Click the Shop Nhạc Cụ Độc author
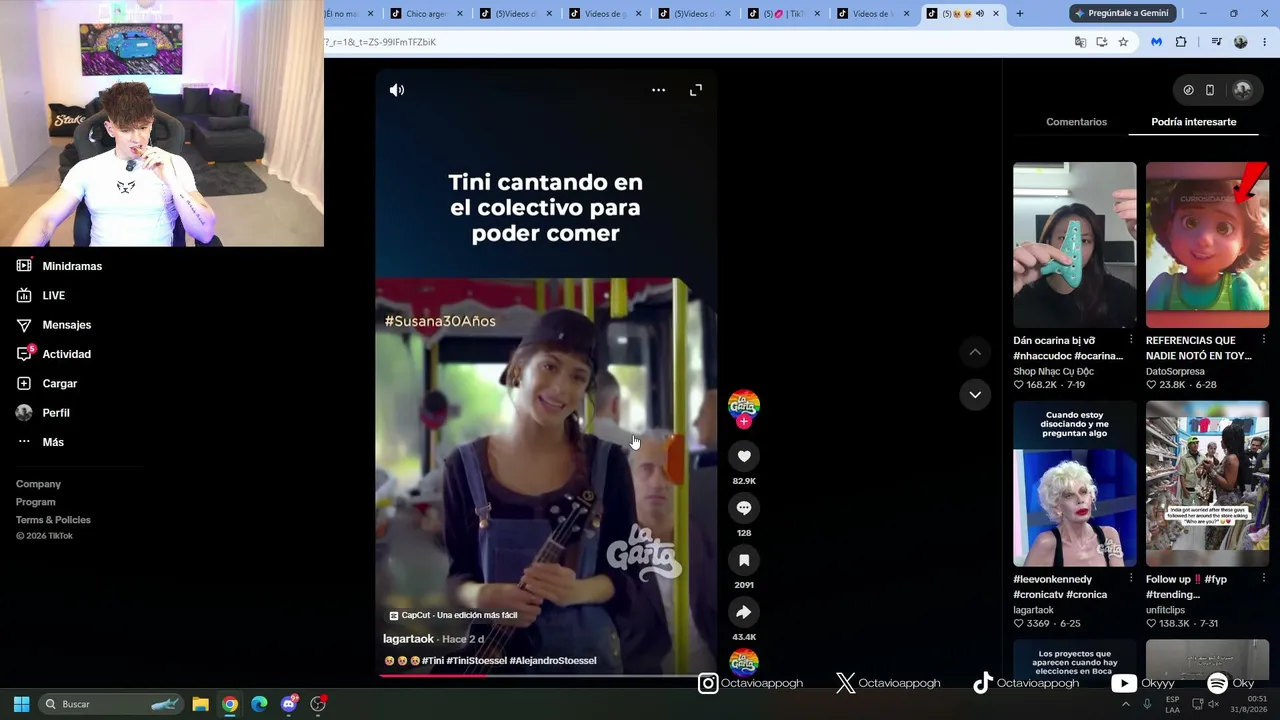The height and width of the screenshot is (720, 1280). coord(1053,372)
